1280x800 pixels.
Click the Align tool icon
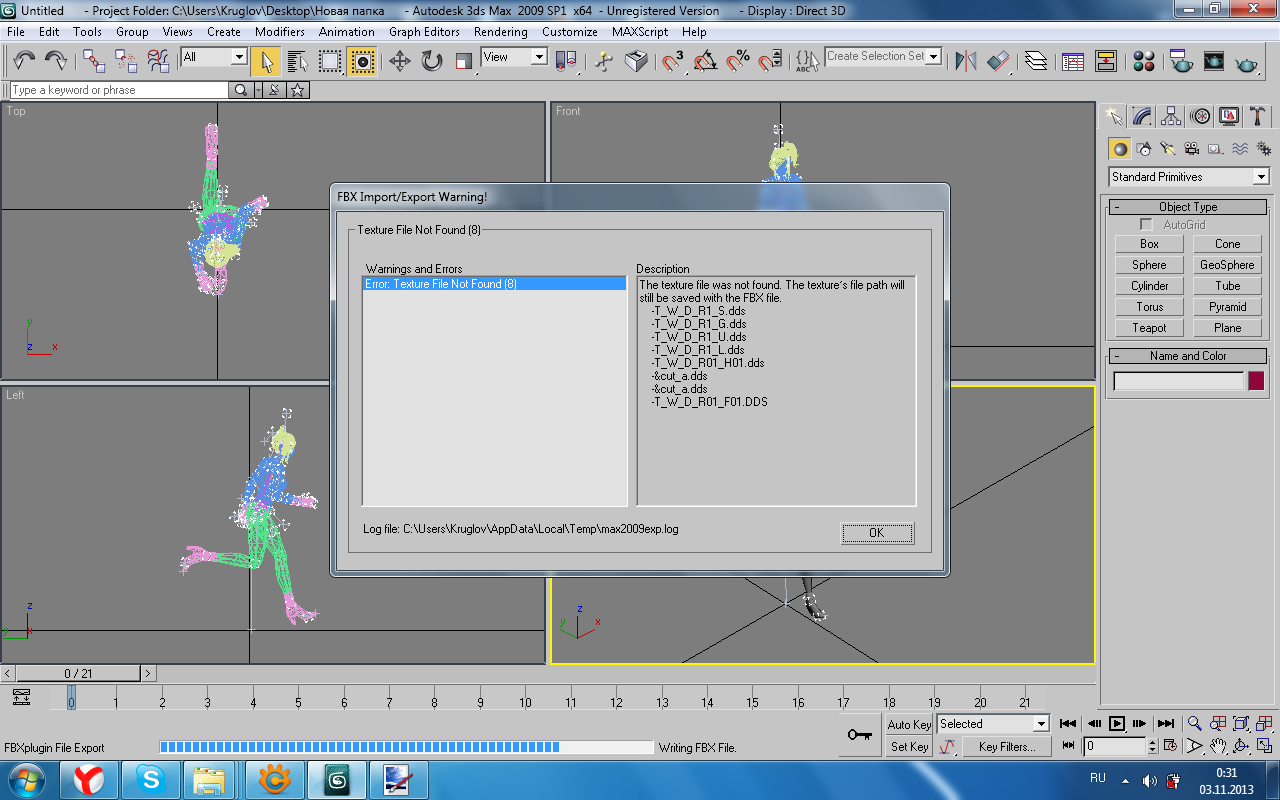click(998, 61)
